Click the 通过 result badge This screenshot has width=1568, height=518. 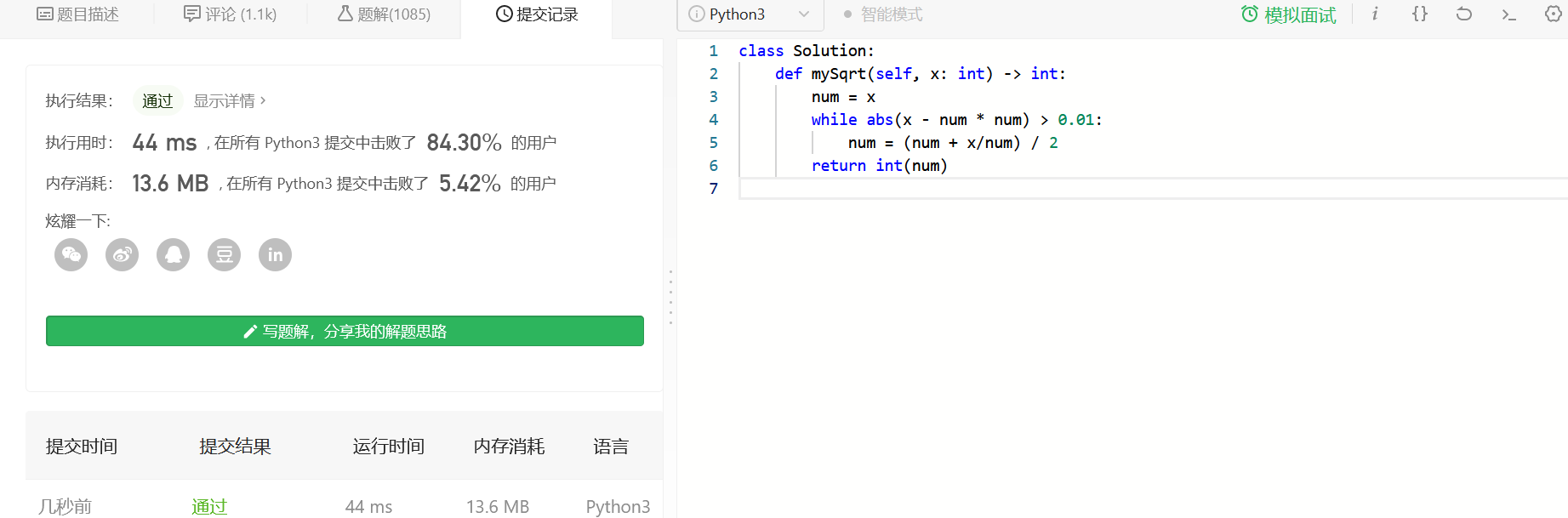pos(157,101)
